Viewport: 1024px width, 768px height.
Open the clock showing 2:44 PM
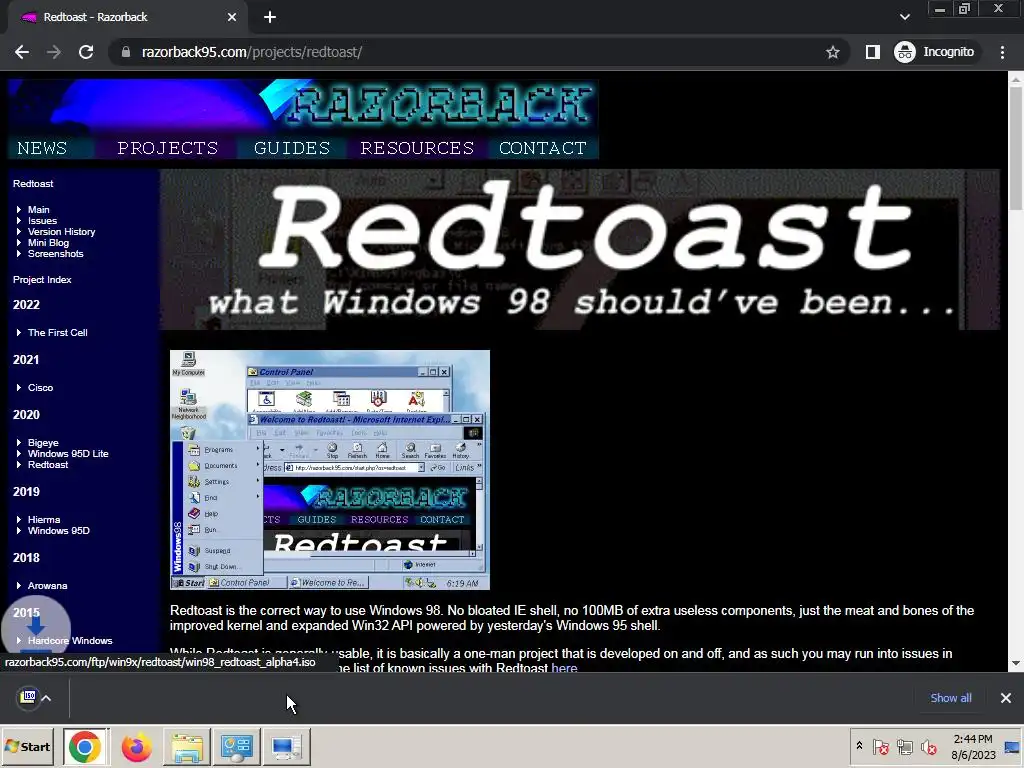click(x=973, y=746)
